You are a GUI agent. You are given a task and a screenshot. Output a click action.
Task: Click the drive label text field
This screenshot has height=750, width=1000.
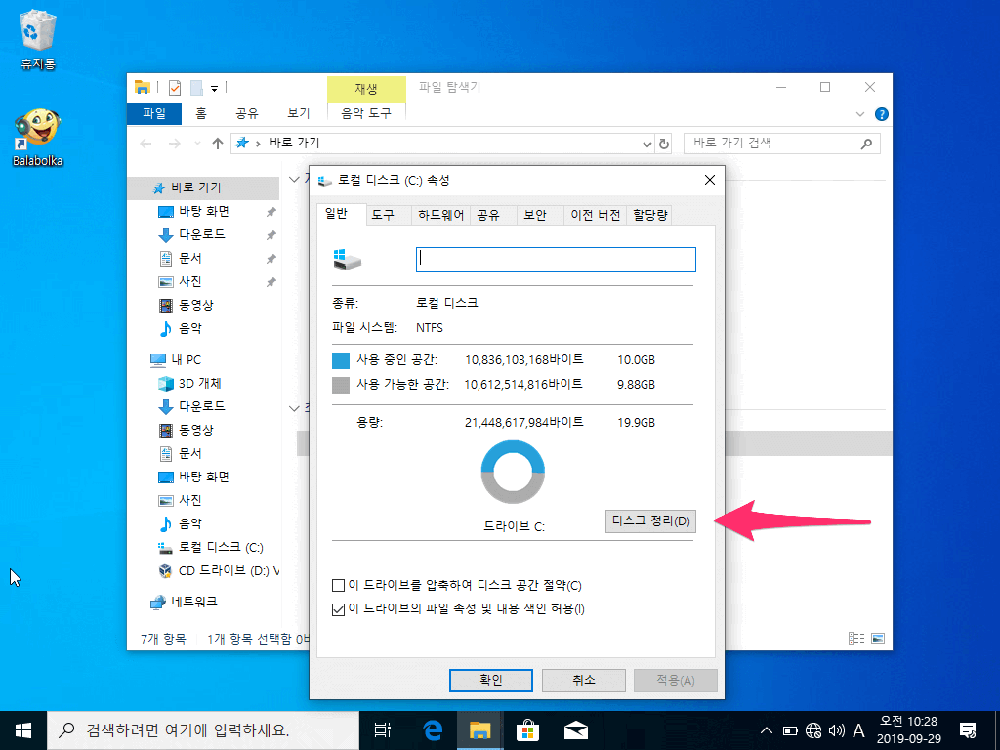pyautogui.click(x=555, y=260)
